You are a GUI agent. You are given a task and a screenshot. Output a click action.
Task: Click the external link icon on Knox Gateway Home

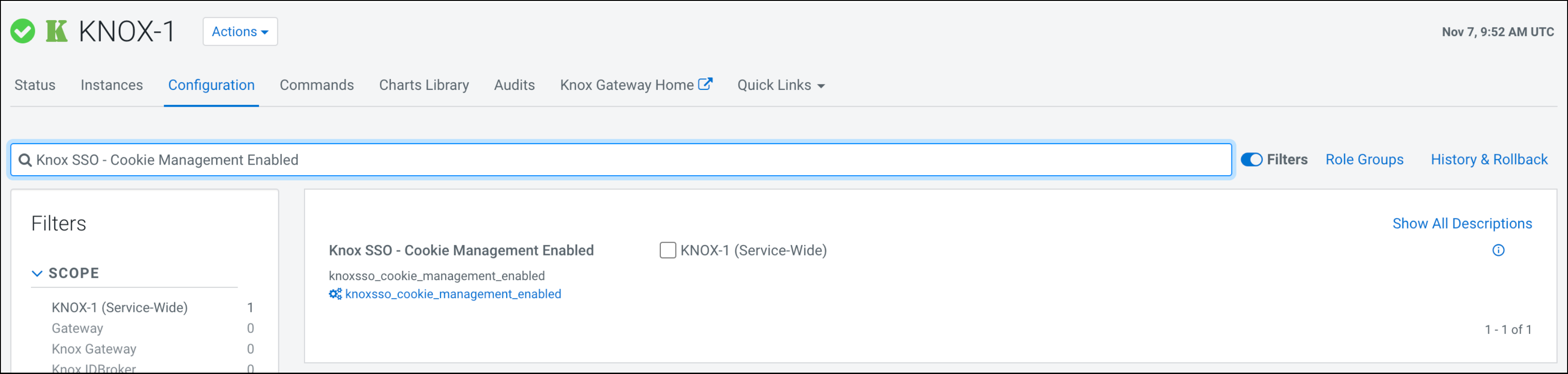(705, 84)
